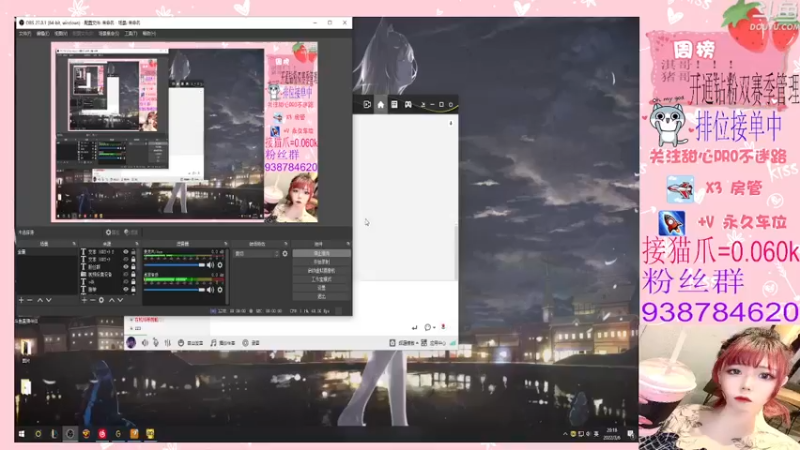Click the red taskbar app icon

102,434
